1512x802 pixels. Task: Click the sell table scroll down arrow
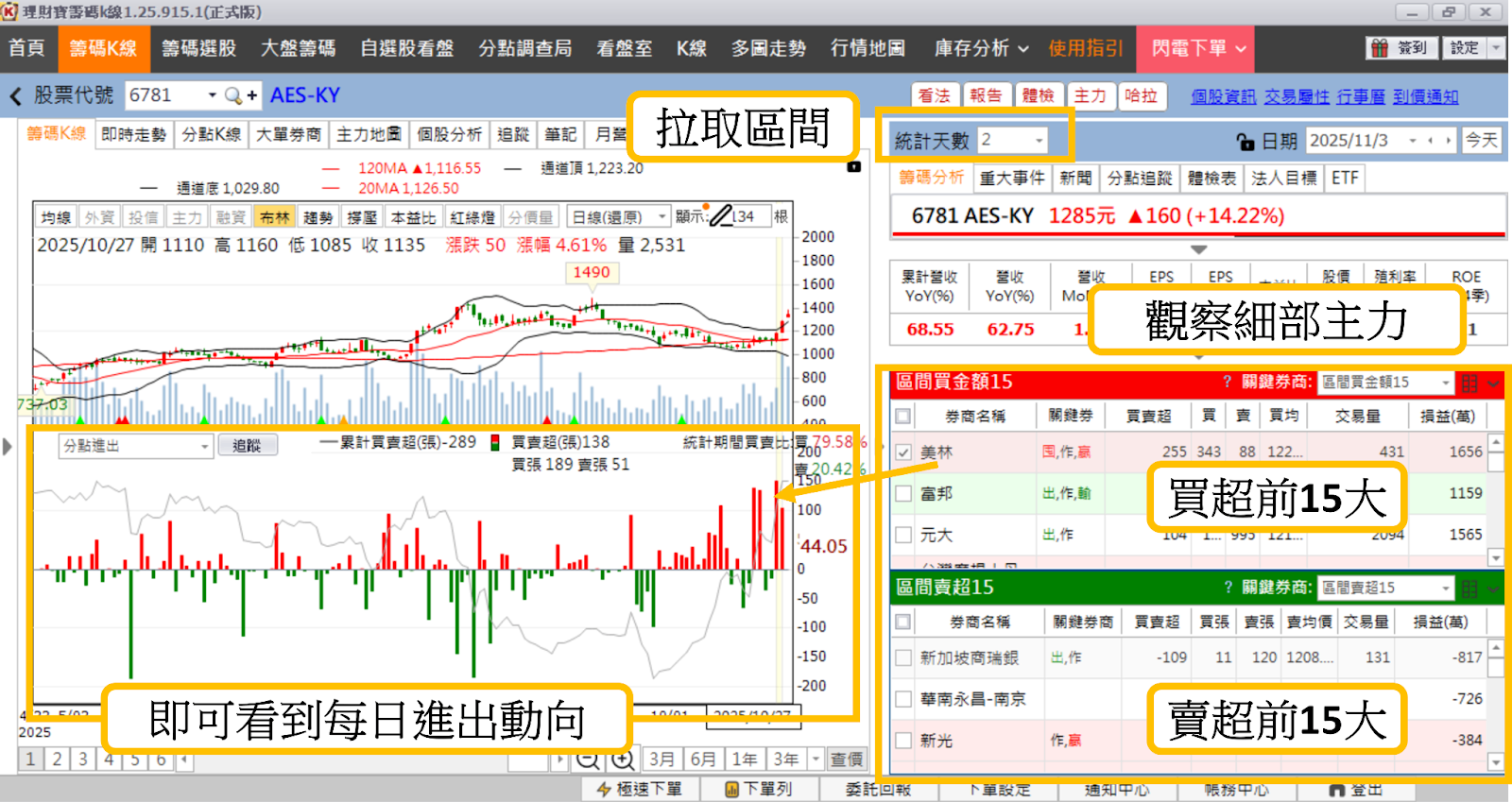1496,761
